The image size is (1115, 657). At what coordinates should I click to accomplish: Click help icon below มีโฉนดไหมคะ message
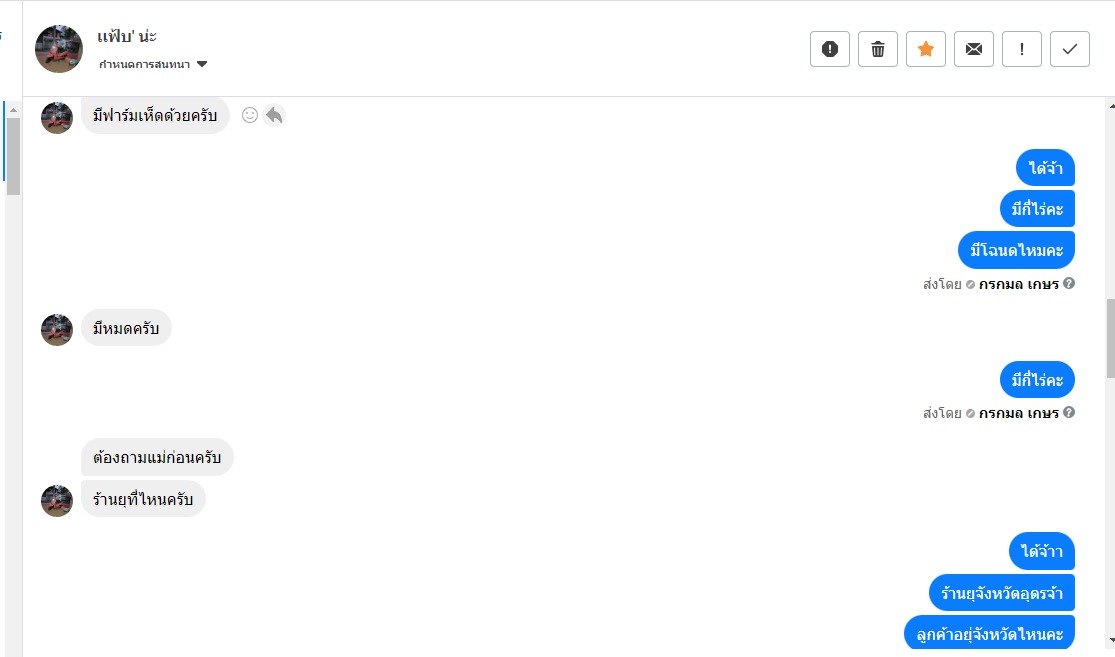click(1069, 284)
